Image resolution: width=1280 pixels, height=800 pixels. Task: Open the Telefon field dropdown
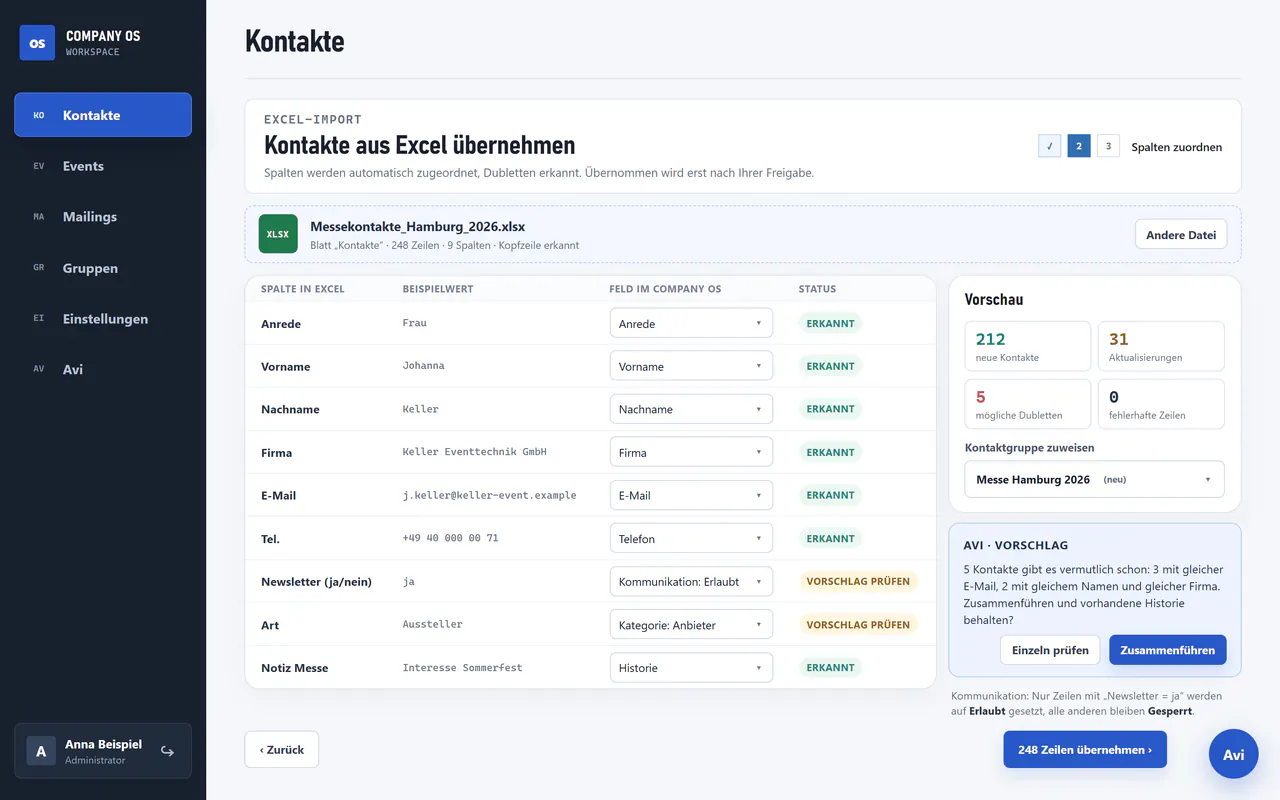tap(691, 538)
